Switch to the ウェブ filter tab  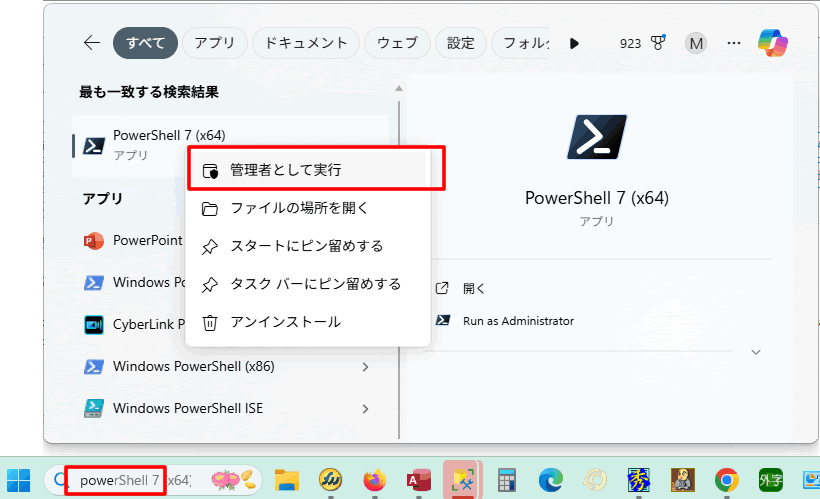(397, 43)
